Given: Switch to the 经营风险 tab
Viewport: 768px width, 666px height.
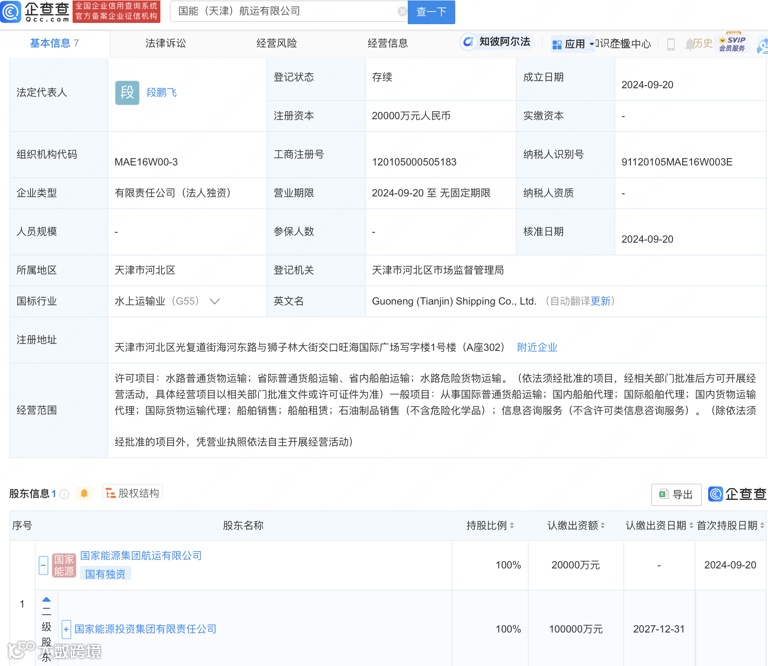Looking at the screenshot, I should [x=277, y=43].
